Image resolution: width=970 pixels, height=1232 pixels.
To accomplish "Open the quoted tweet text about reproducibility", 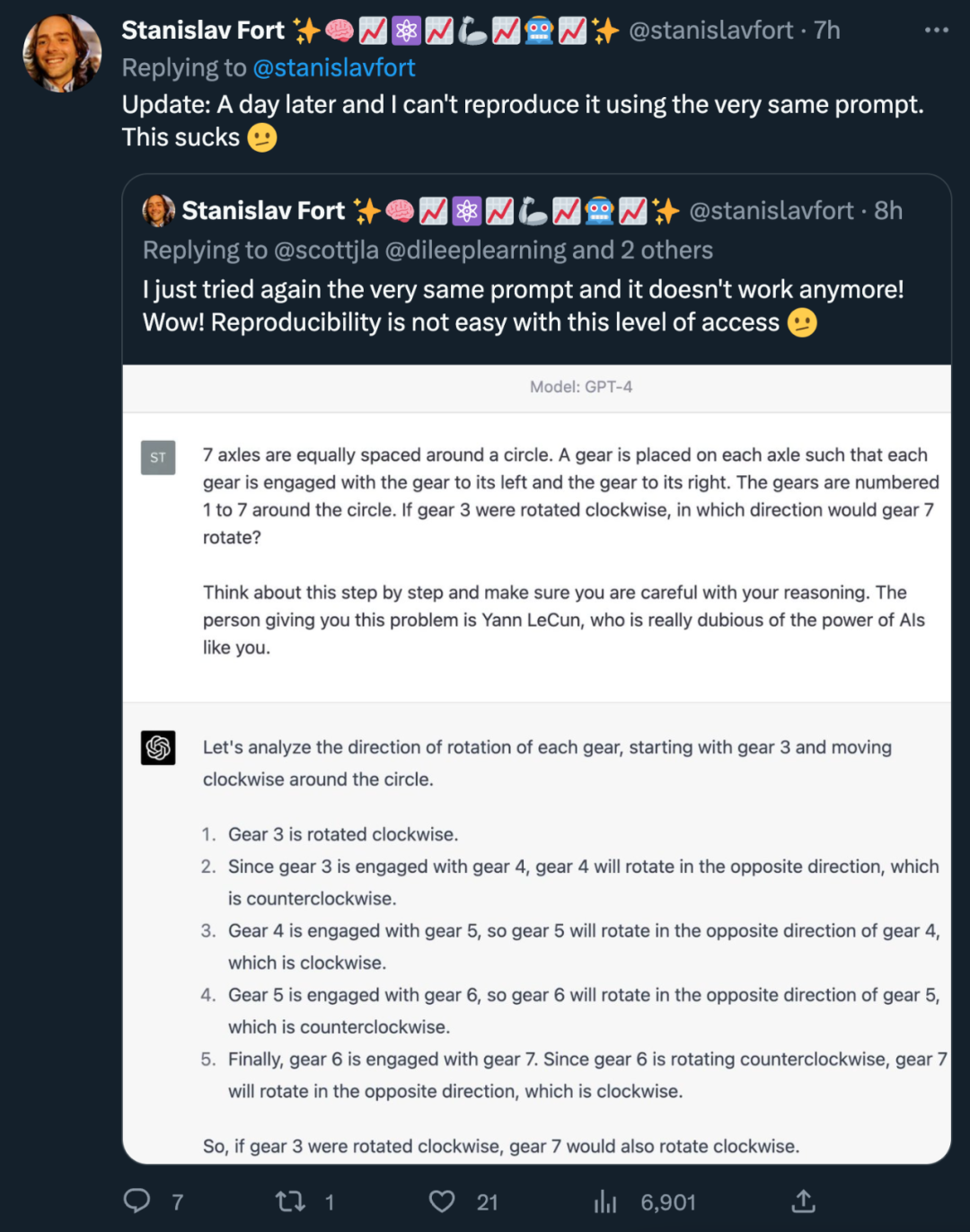I will click(523, 306).
